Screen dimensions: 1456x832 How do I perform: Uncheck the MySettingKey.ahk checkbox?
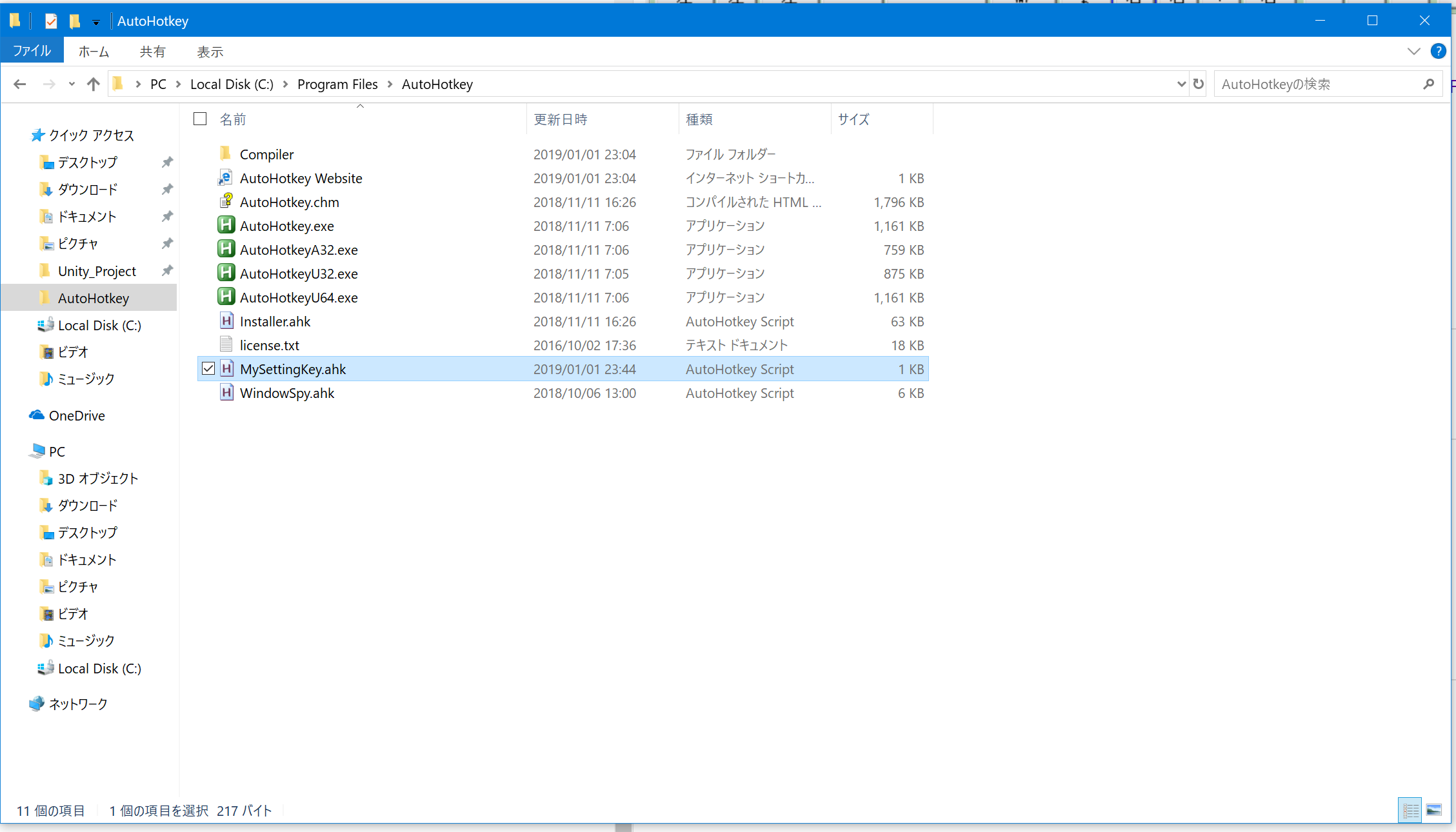coord(208,368)
